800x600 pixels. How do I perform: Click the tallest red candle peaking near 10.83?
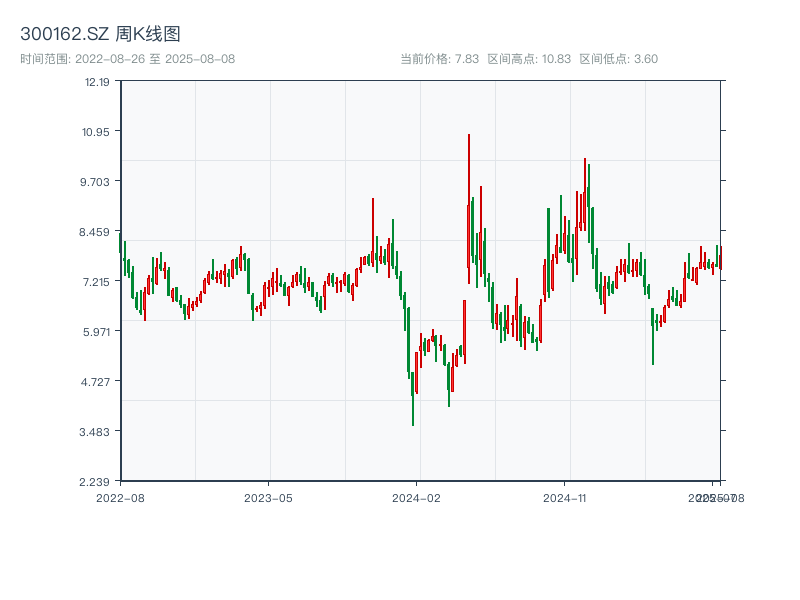[469, 209]
